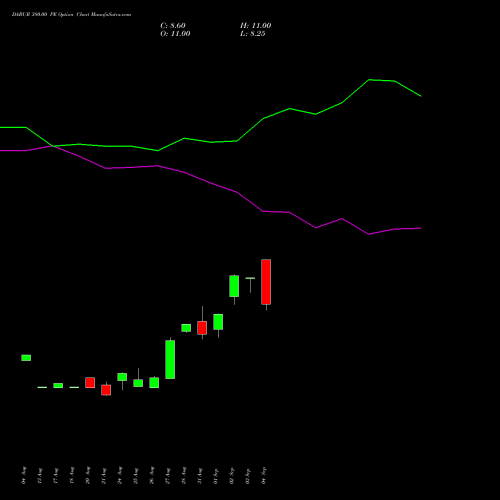
Task: Click the '27 Aug' date axis label
Action: tap(168, 475)
